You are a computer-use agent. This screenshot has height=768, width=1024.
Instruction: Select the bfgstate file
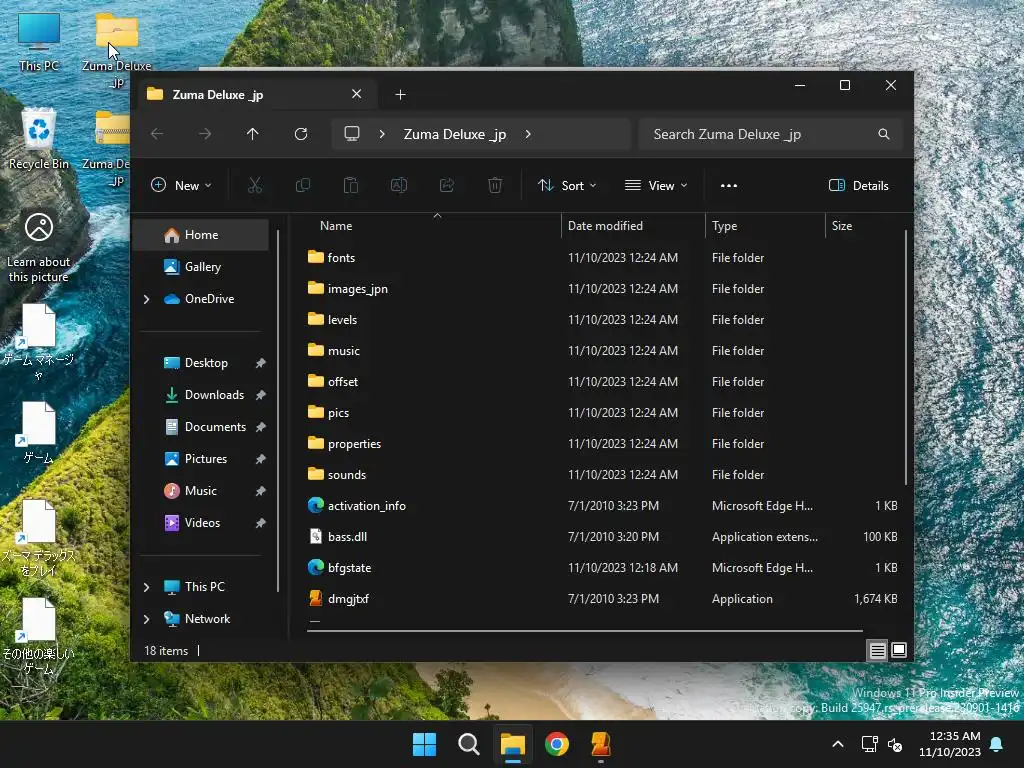click(349, 568)
